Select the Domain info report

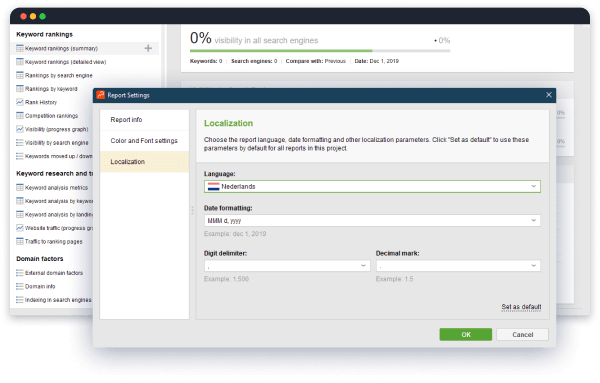click(x=40, y=286)
